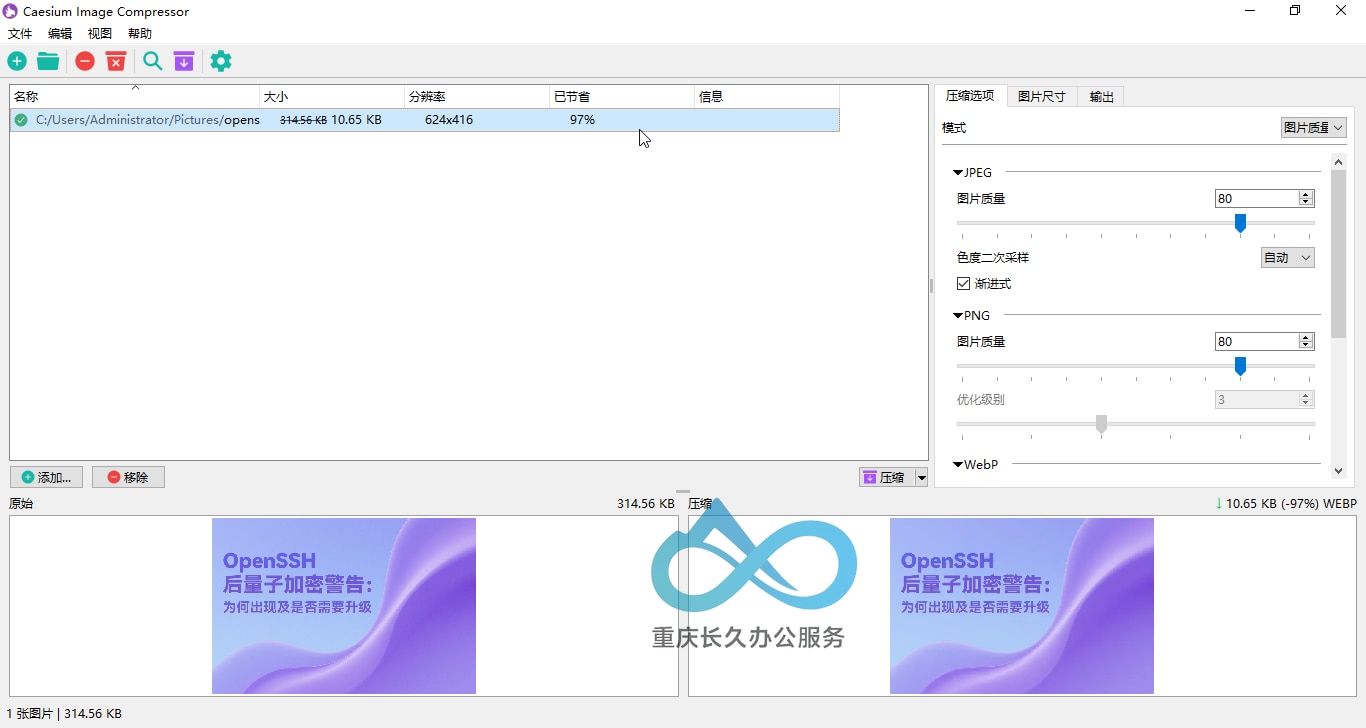Open the 编辑 menu

(x=60, y=34)
